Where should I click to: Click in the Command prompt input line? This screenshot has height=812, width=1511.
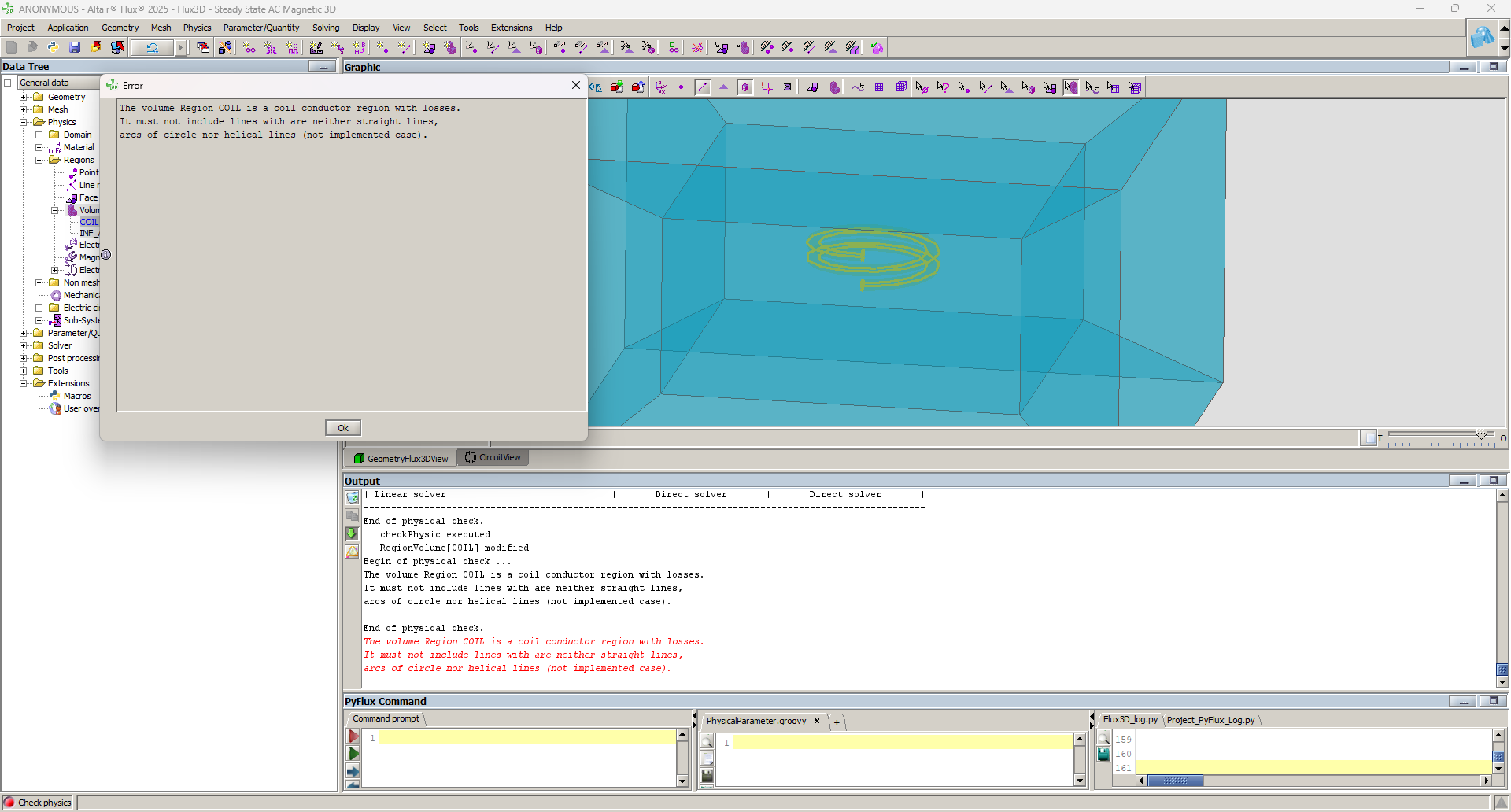click(526, 737)
